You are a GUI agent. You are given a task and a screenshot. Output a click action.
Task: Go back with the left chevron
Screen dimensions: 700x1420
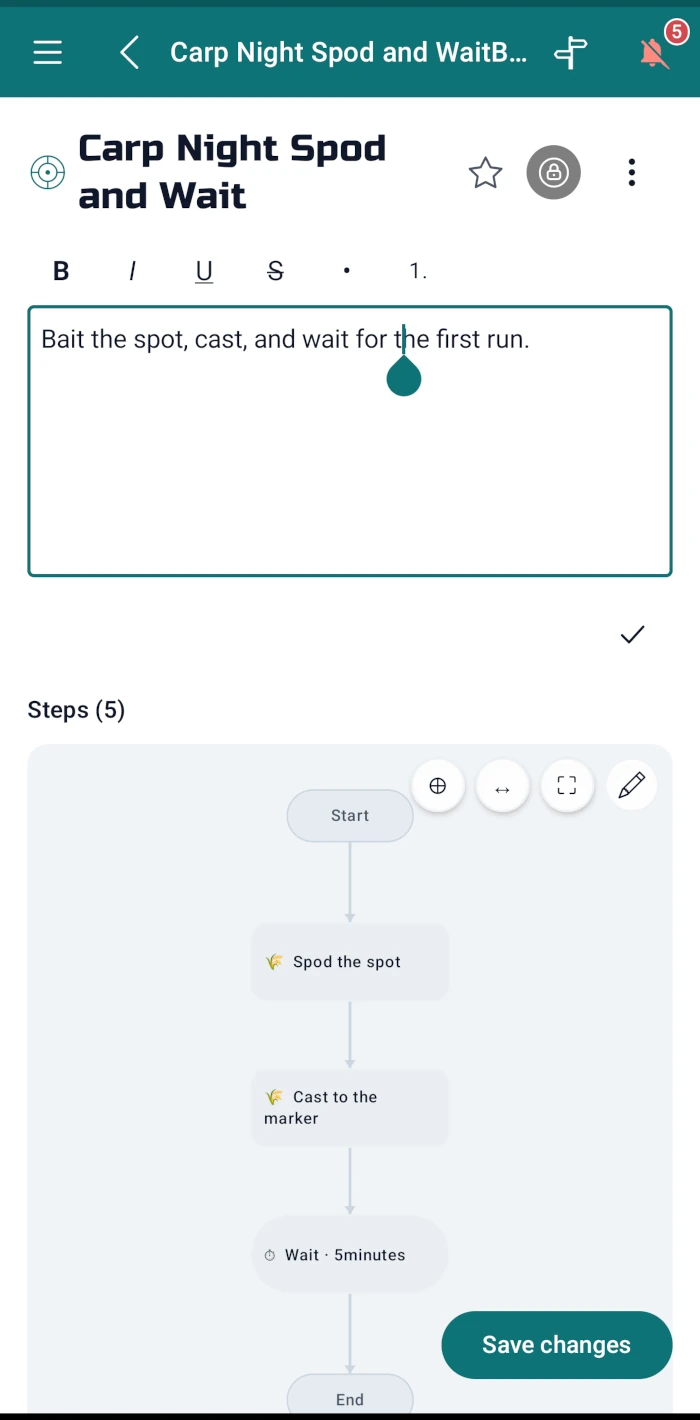(x=129, y=52)
